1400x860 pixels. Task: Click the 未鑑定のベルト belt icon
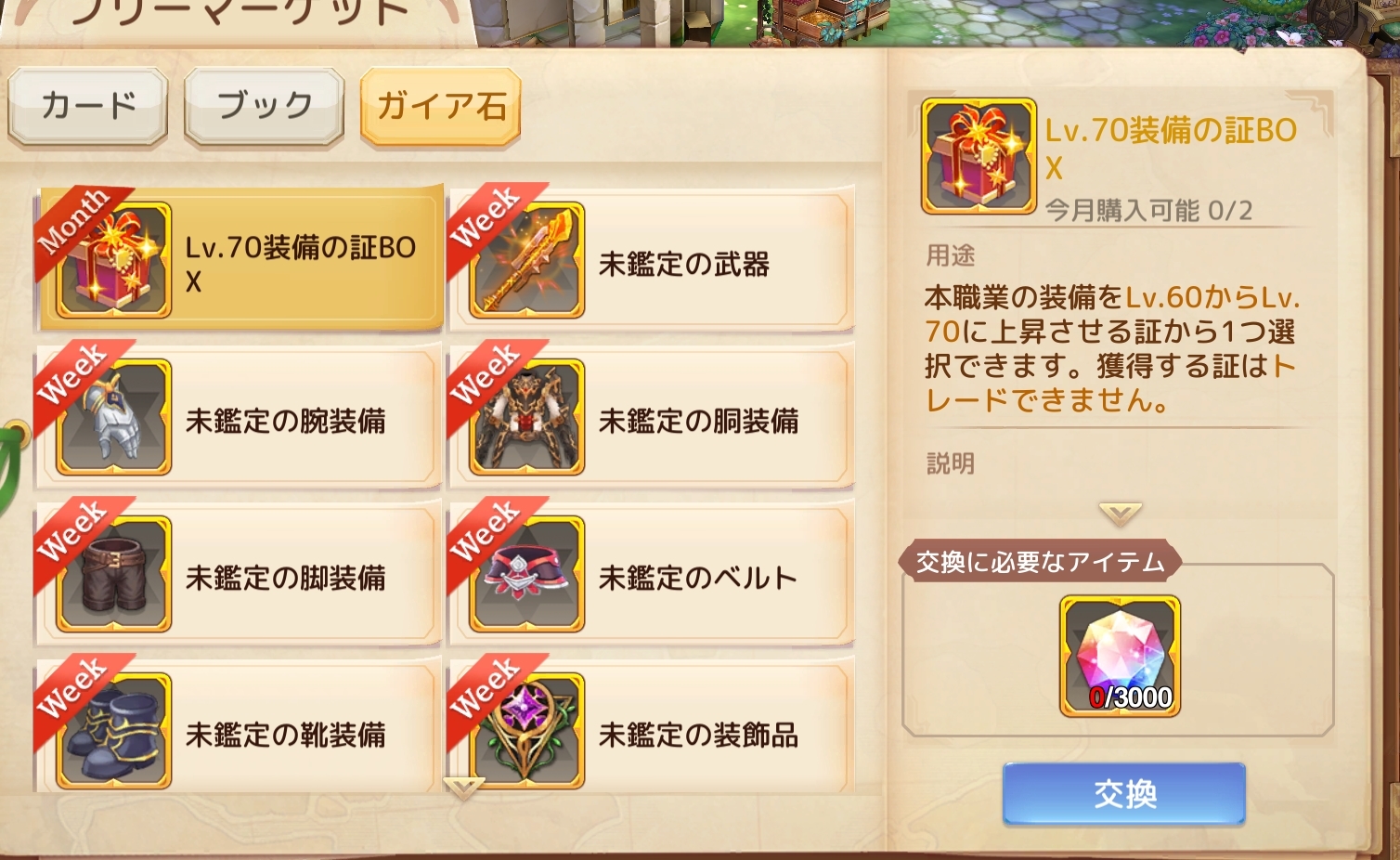click(527, 574)
